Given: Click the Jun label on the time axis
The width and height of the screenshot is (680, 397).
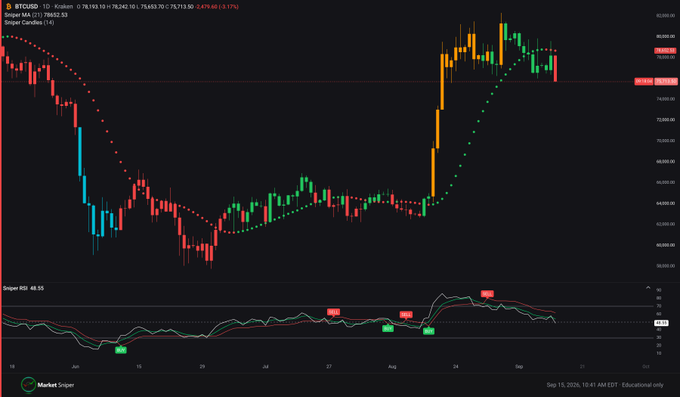Looking at the screenshot, I should tap(75, 367).
